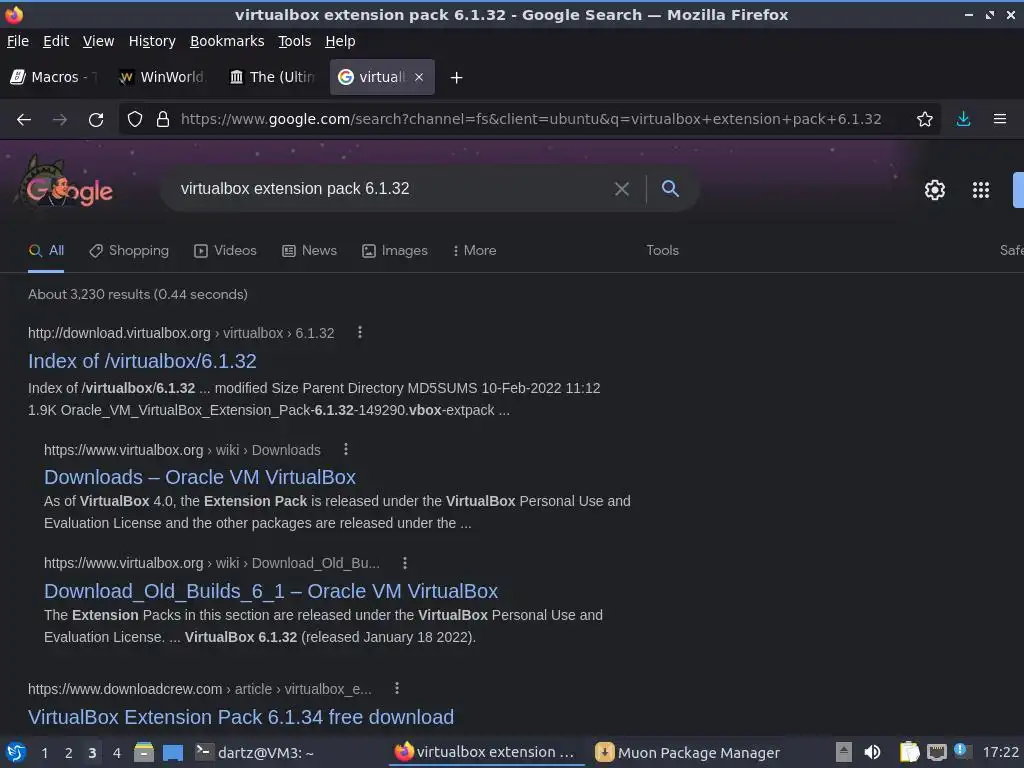The height and width of the screenshot is (768, 1024).
Task: Open the removable media tray icon
Action: [844, 752]
